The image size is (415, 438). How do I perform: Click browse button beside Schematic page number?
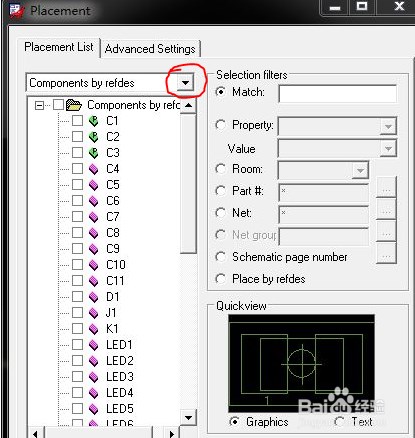386,254
